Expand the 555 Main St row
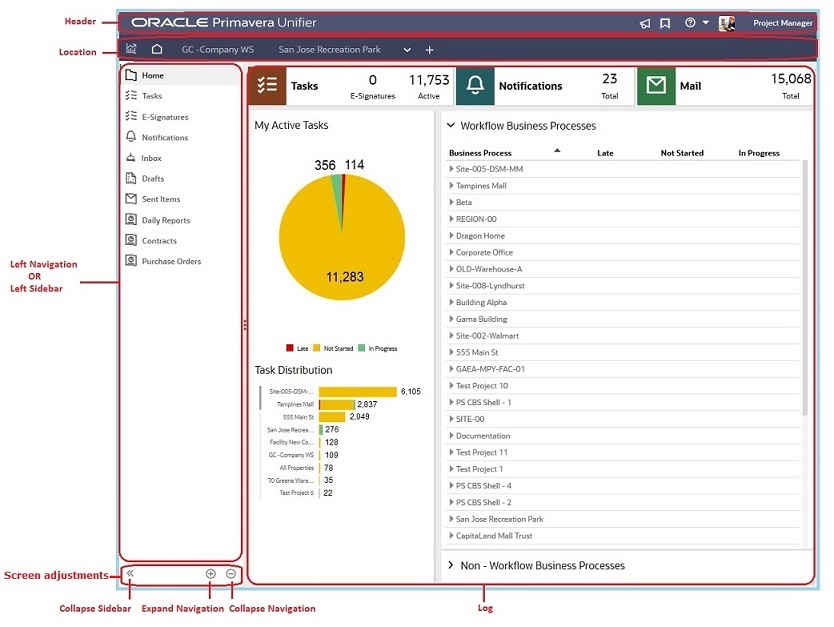The image size is (834, 627). [x=452, y=352]
